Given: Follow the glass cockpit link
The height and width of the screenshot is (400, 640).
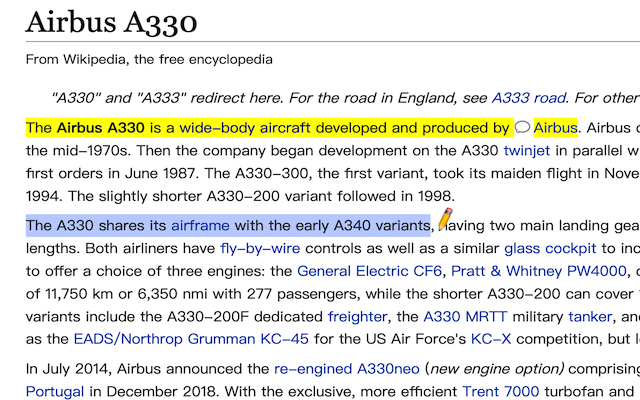Looking at the screenshot, I should pos(550,248).
